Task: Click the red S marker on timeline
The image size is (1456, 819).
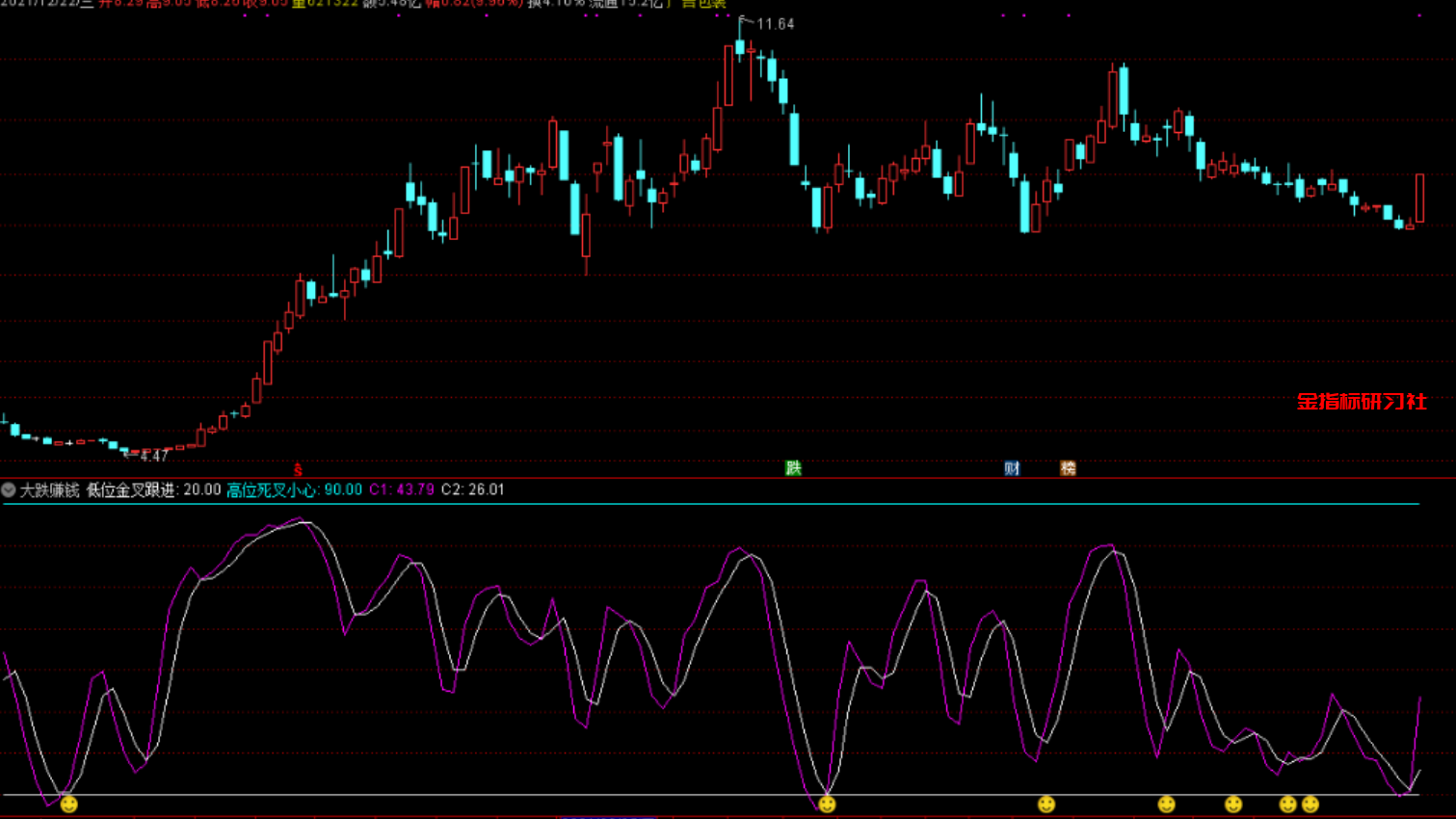Action: coord(298,469)
